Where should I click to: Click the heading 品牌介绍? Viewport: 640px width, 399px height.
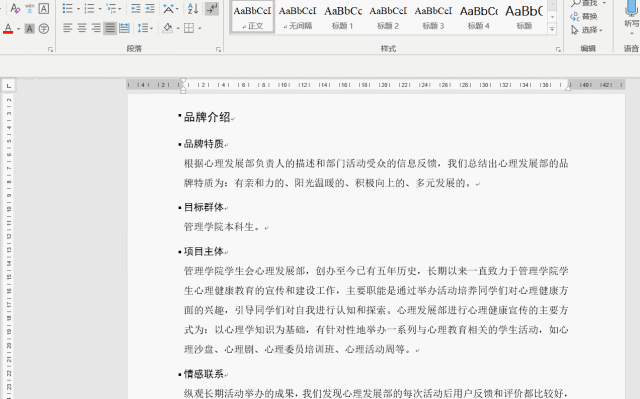coord(207,117)
